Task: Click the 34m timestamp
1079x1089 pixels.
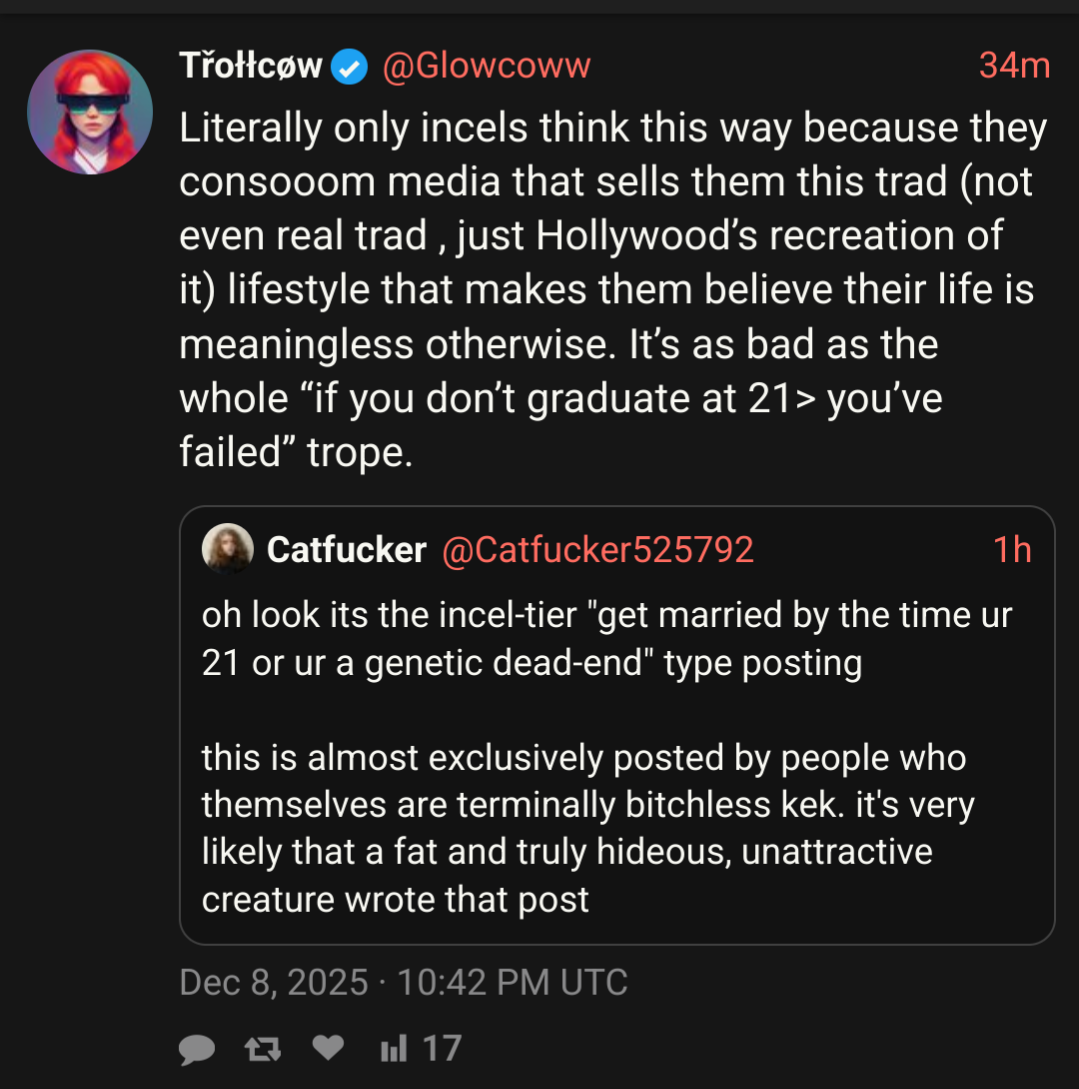Action: click(x=1014, y=66)
